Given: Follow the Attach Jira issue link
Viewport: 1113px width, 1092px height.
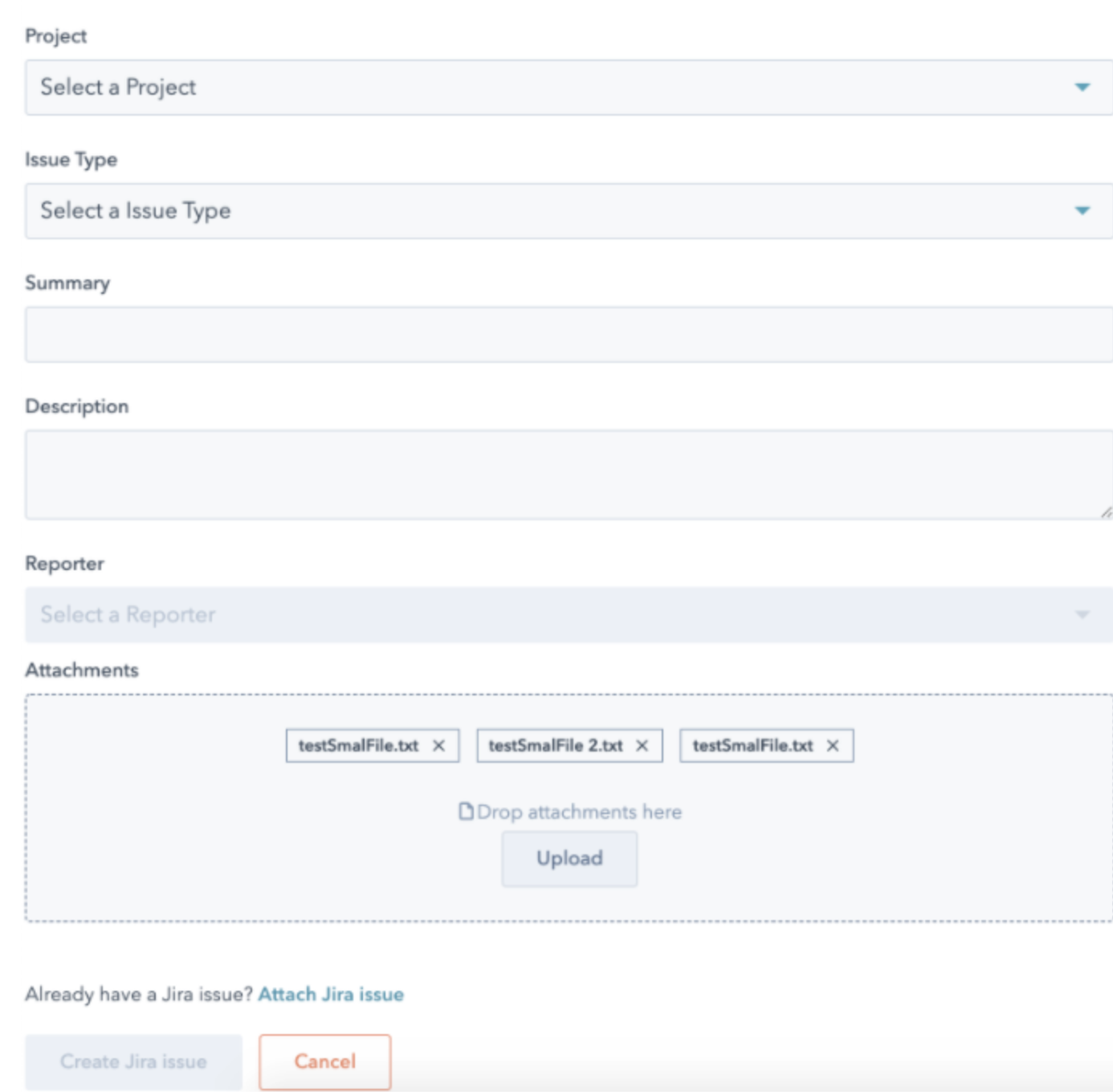Looking at the screenshot, I should pos(331,994).
